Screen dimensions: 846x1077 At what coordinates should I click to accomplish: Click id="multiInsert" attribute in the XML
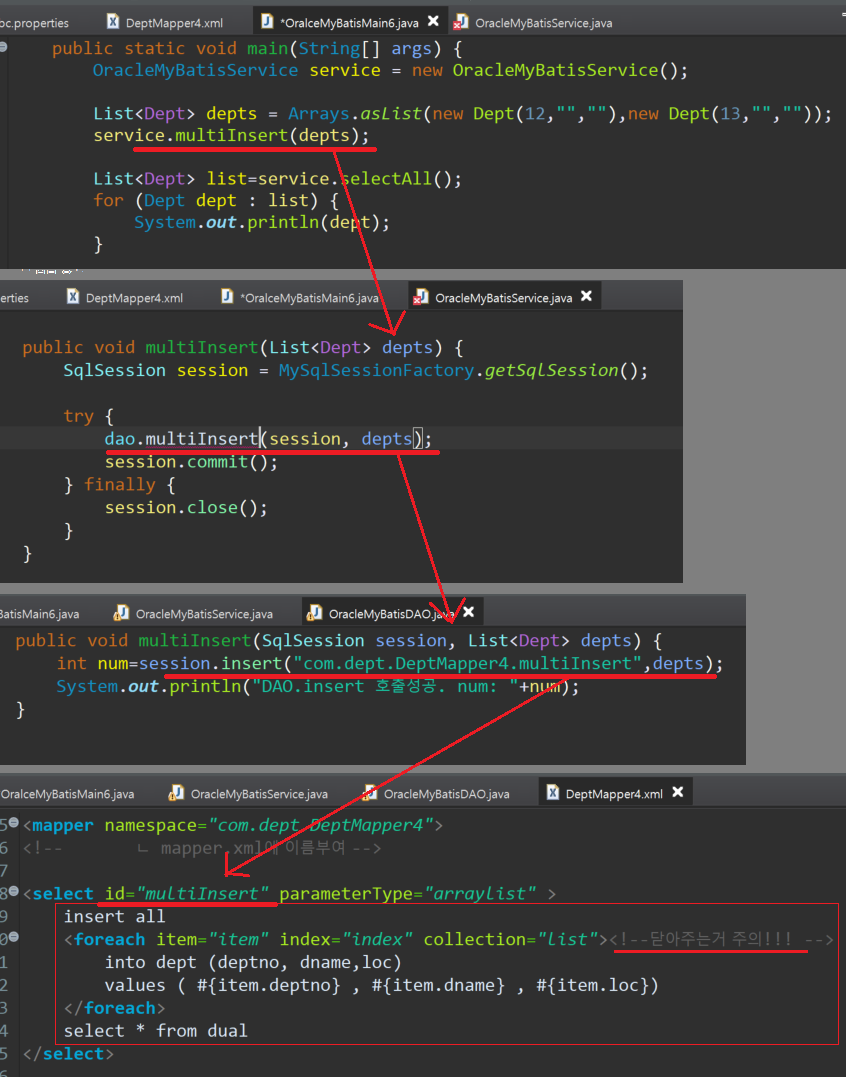[186, 894]
